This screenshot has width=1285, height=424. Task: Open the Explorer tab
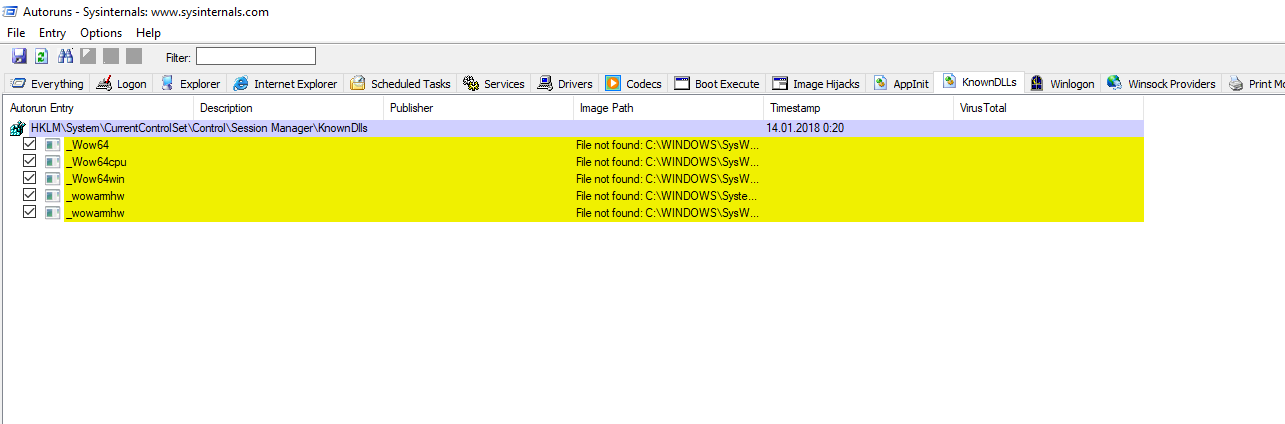pyautogui.click(x=190, y=84)
